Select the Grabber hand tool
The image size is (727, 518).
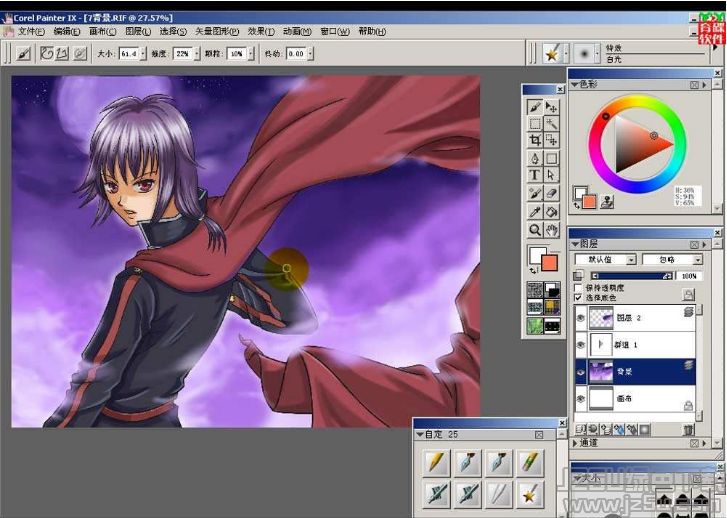(551, 230)
